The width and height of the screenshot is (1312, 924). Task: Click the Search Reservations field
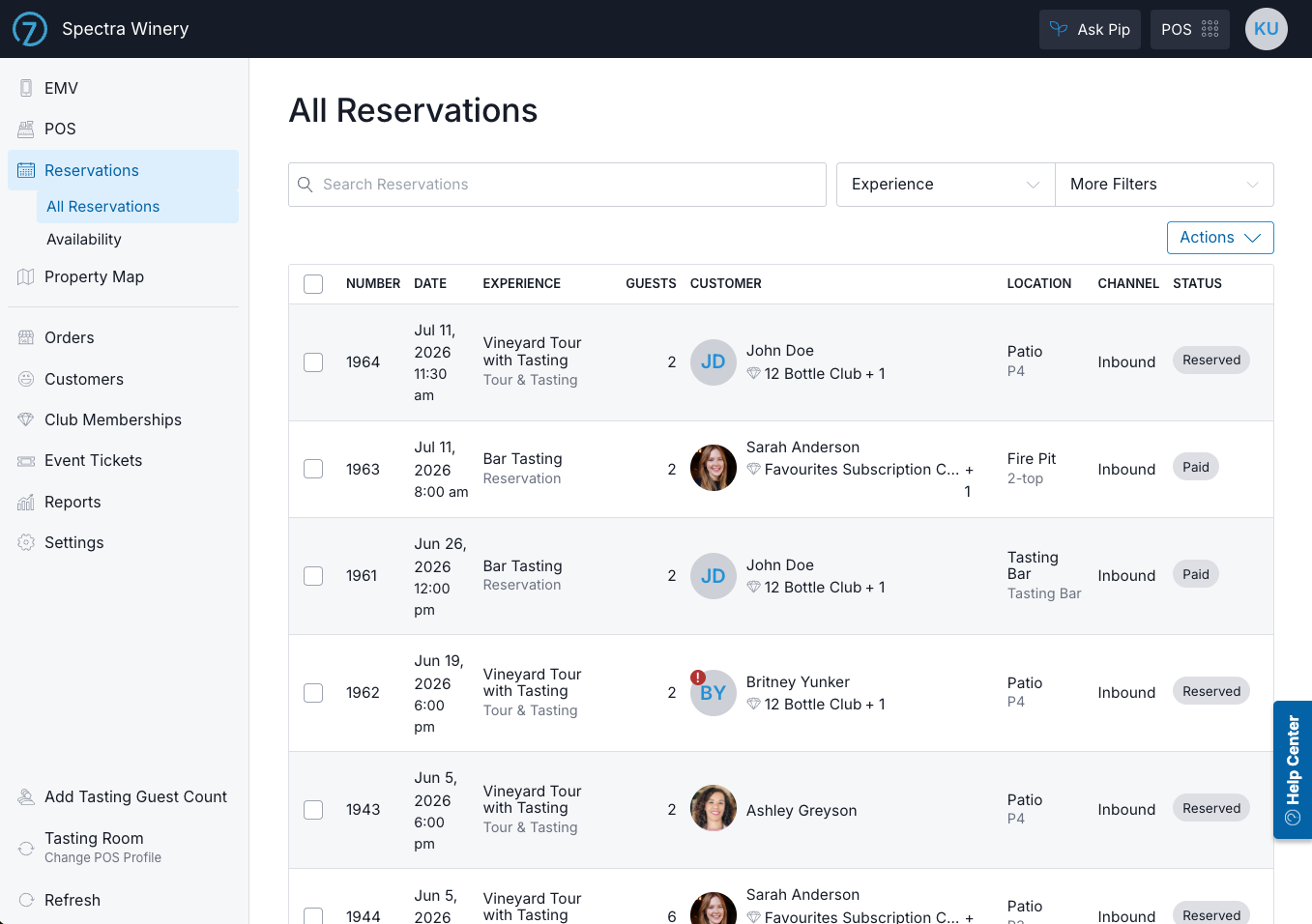click(x=557, y=185)
